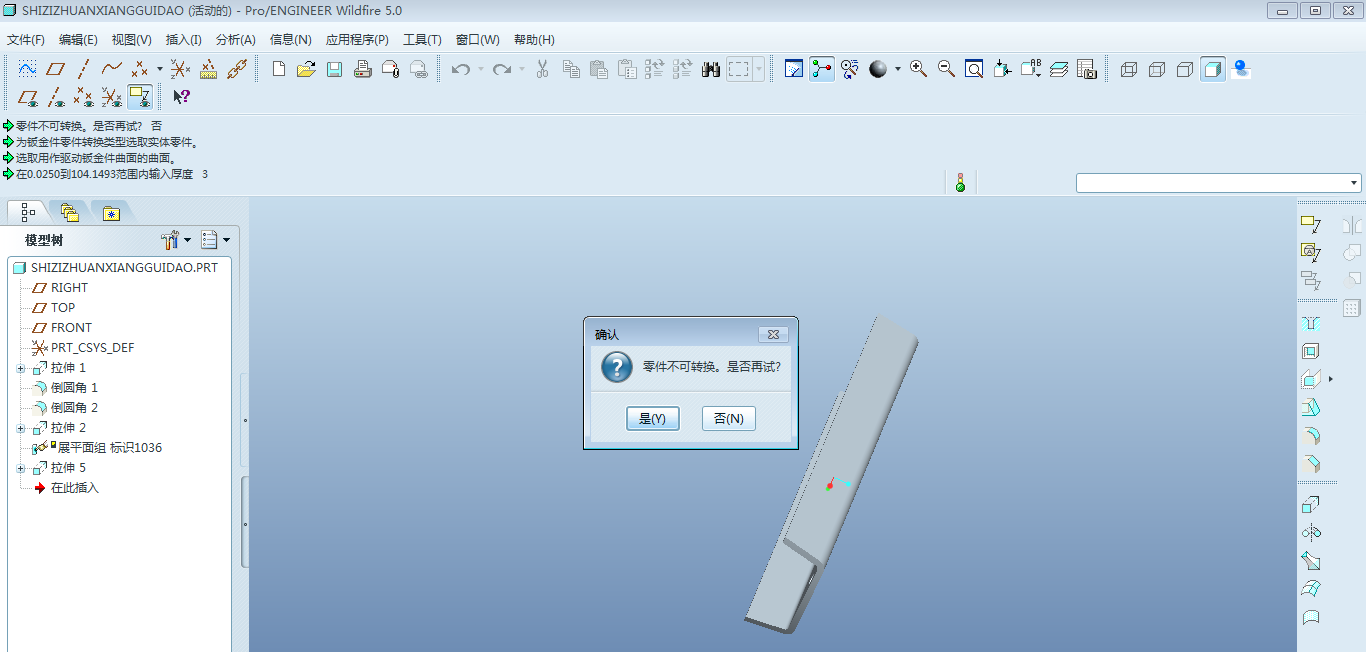Click the datum plane tool icon
Screen dimensions: 1366x652
(56, 69)
